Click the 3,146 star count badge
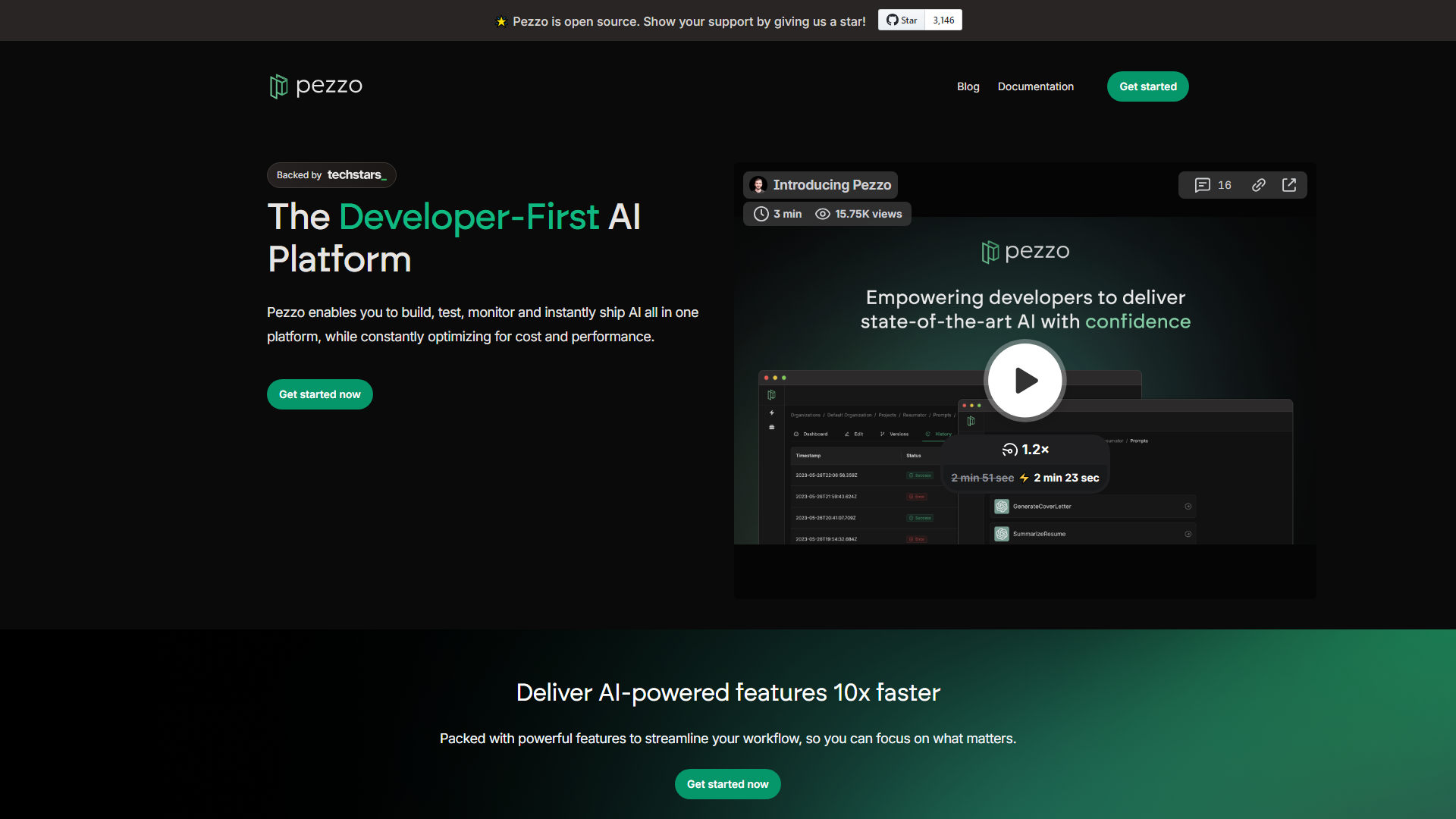Viewport: 1456px width, 819px height. click(943, 20)
